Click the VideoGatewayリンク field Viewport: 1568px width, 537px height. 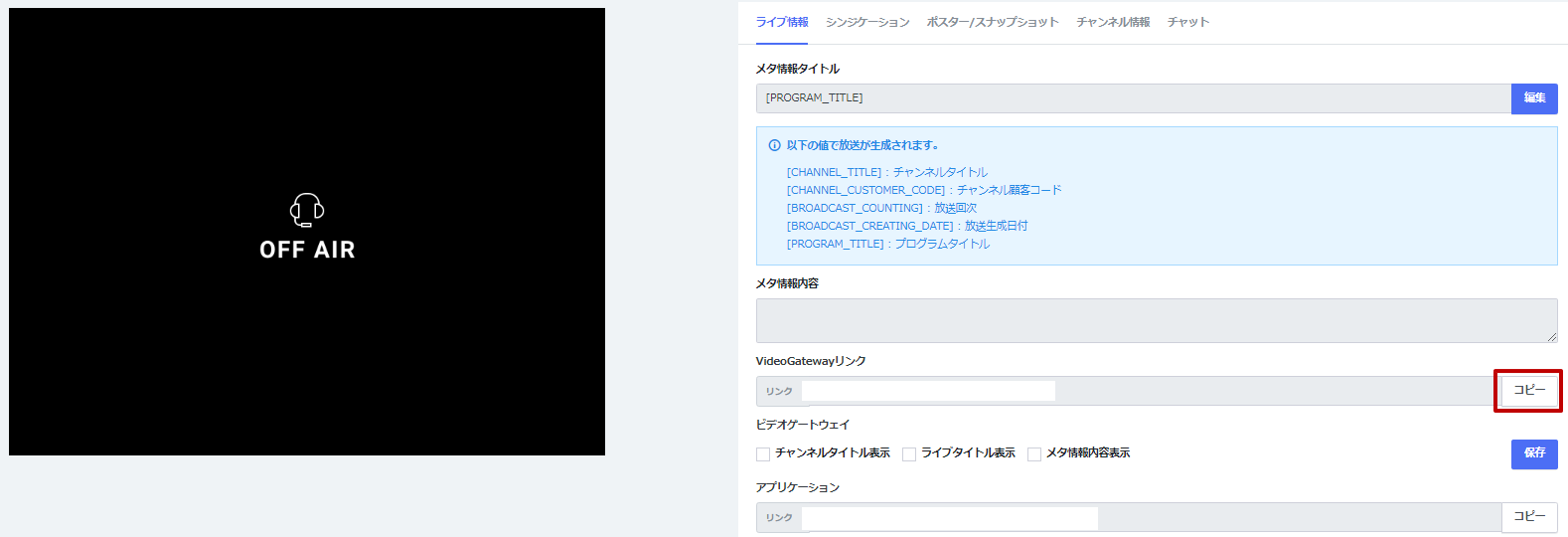(x=1128, y=391)
